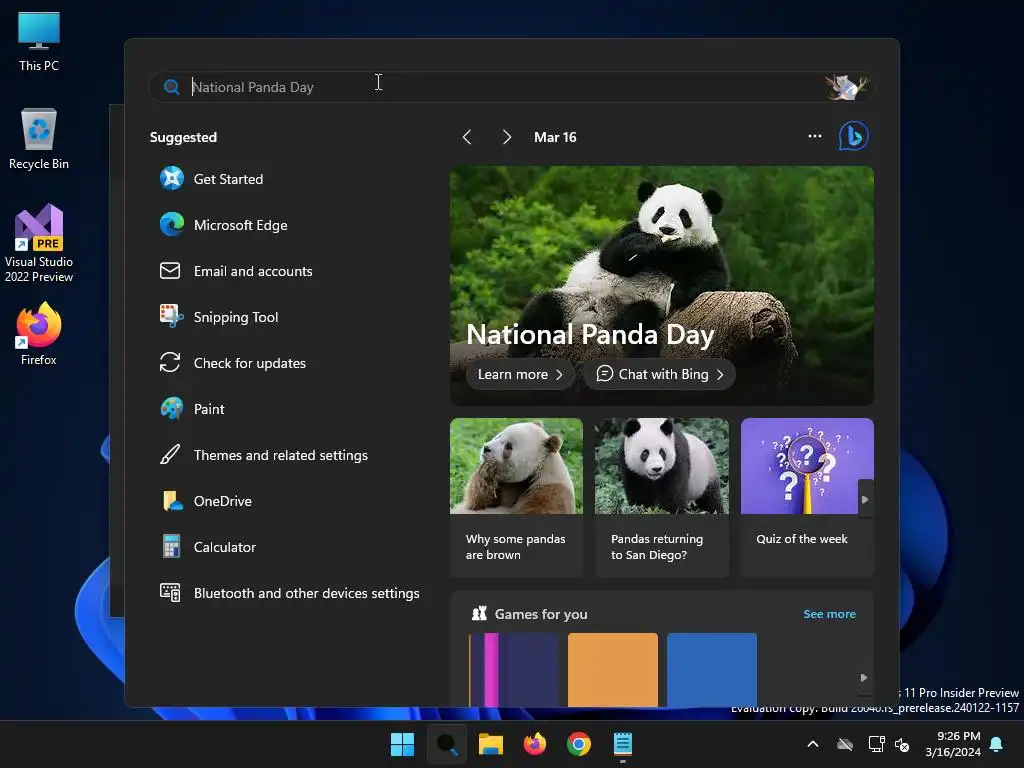1024x768 pixels.
Task: Open the Quiz of the week card
Action: click(x=807, y=498)
